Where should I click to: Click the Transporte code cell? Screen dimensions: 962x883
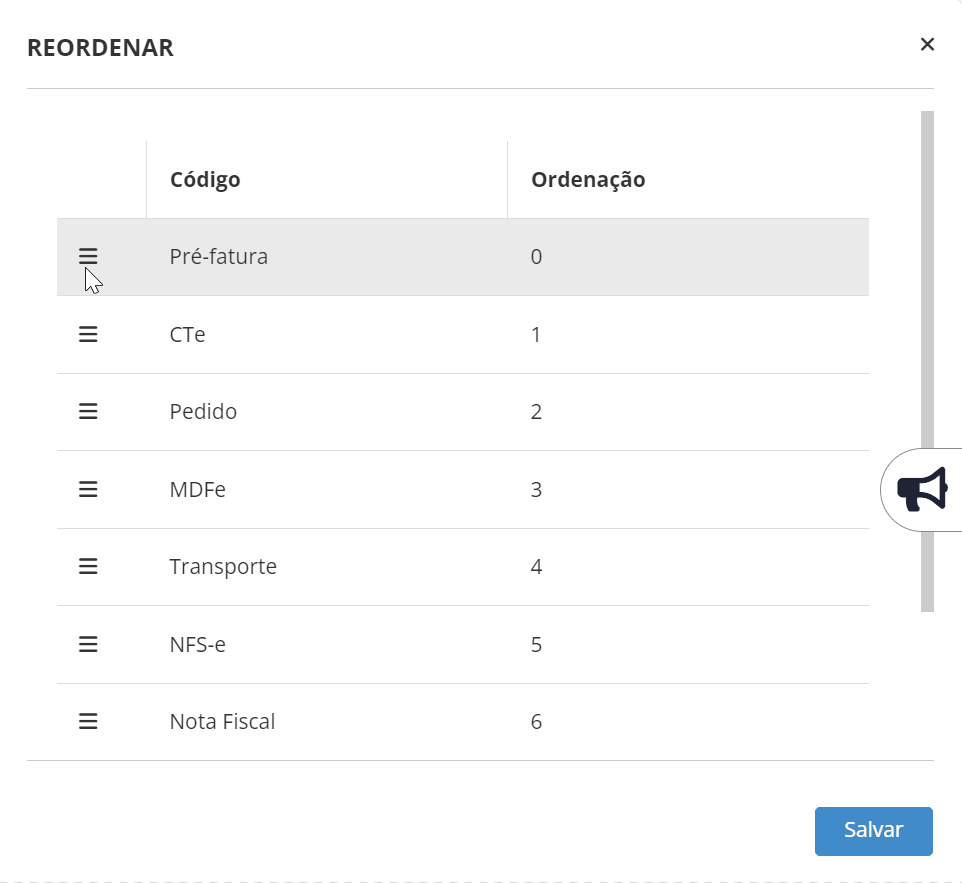point(223,566)
